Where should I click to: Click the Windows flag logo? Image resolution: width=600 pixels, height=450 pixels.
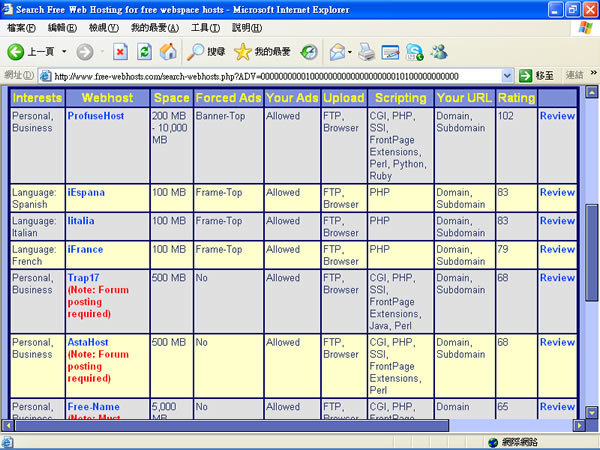click(x=585, y=28)
